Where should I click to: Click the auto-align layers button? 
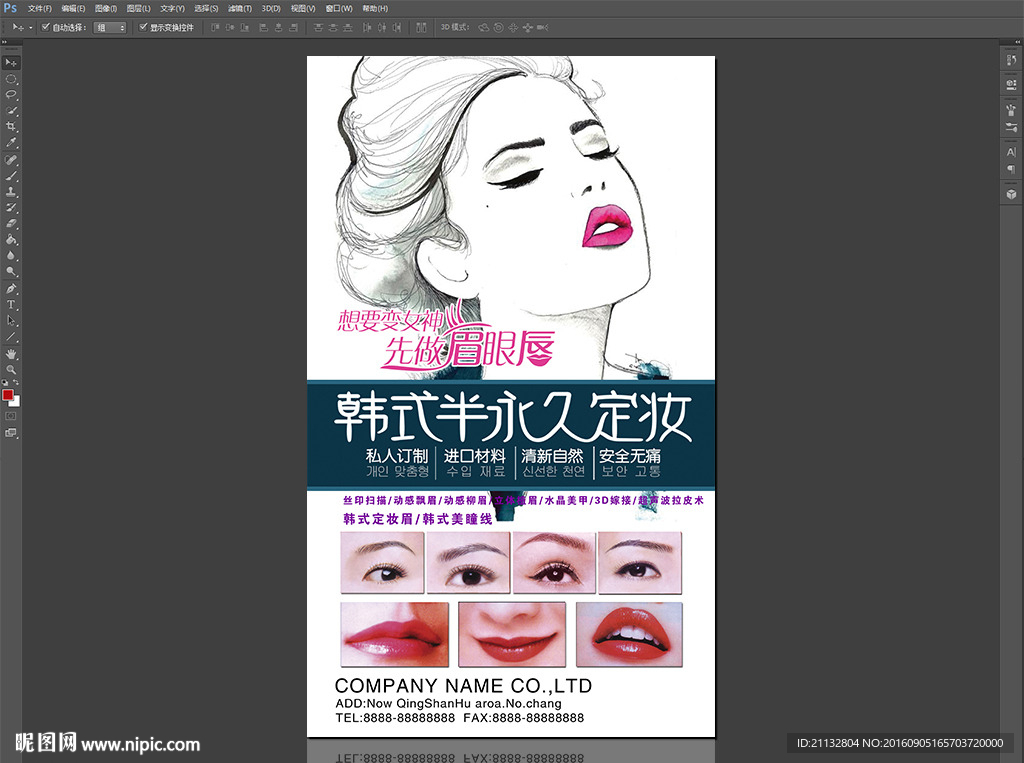click(x=421, y=27)
